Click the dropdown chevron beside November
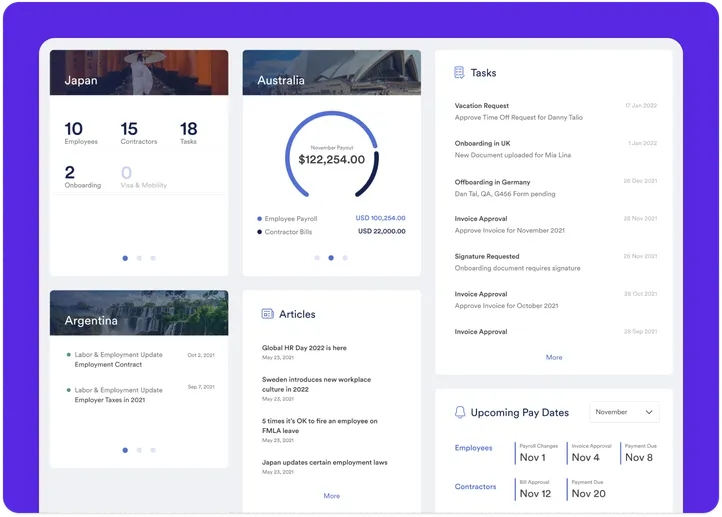 (649, 412)
